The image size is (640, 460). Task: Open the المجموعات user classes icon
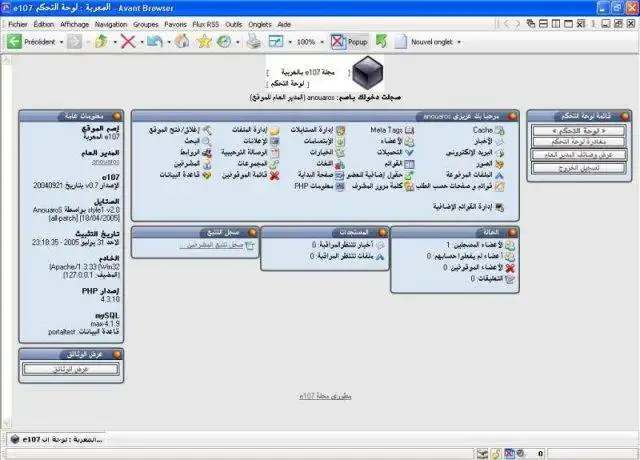click(274, 164)
